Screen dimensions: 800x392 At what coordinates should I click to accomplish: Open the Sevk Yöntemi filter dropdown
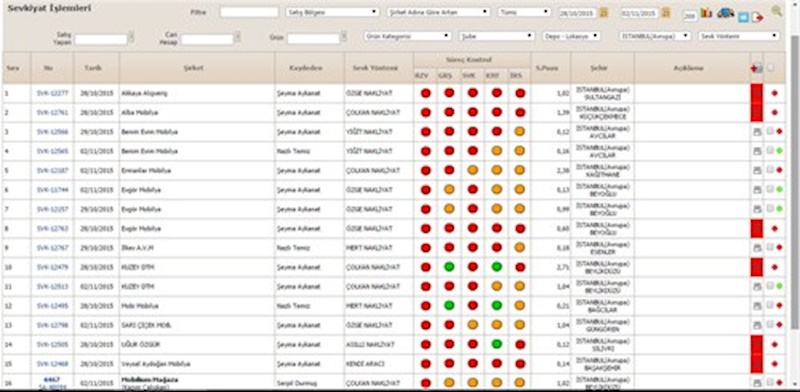(x=739, y=36)
